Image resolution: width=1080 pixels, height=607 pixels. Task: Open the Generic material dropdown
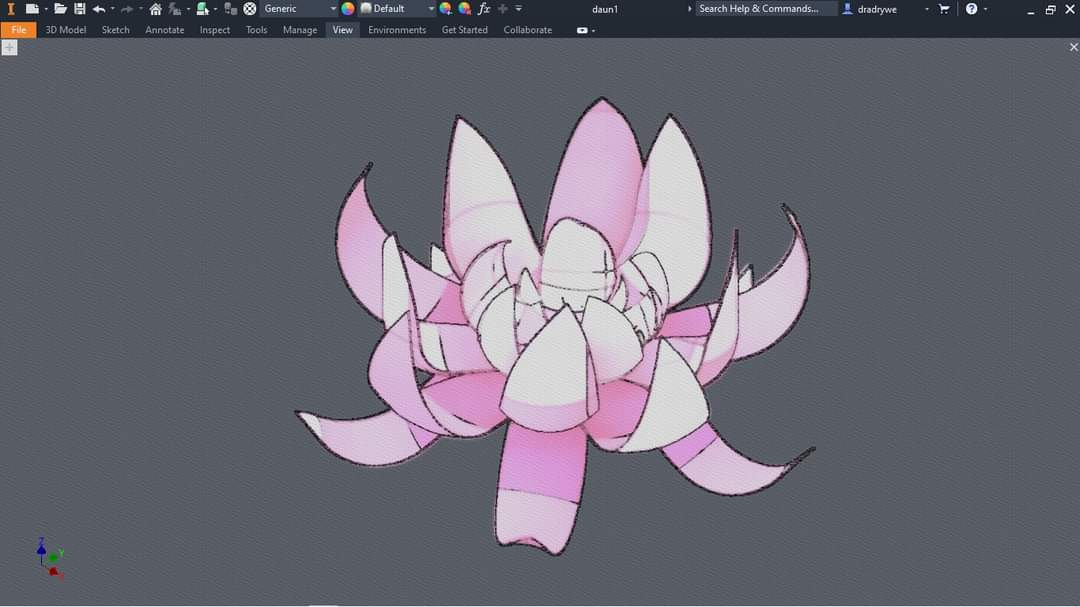[300, 9]
